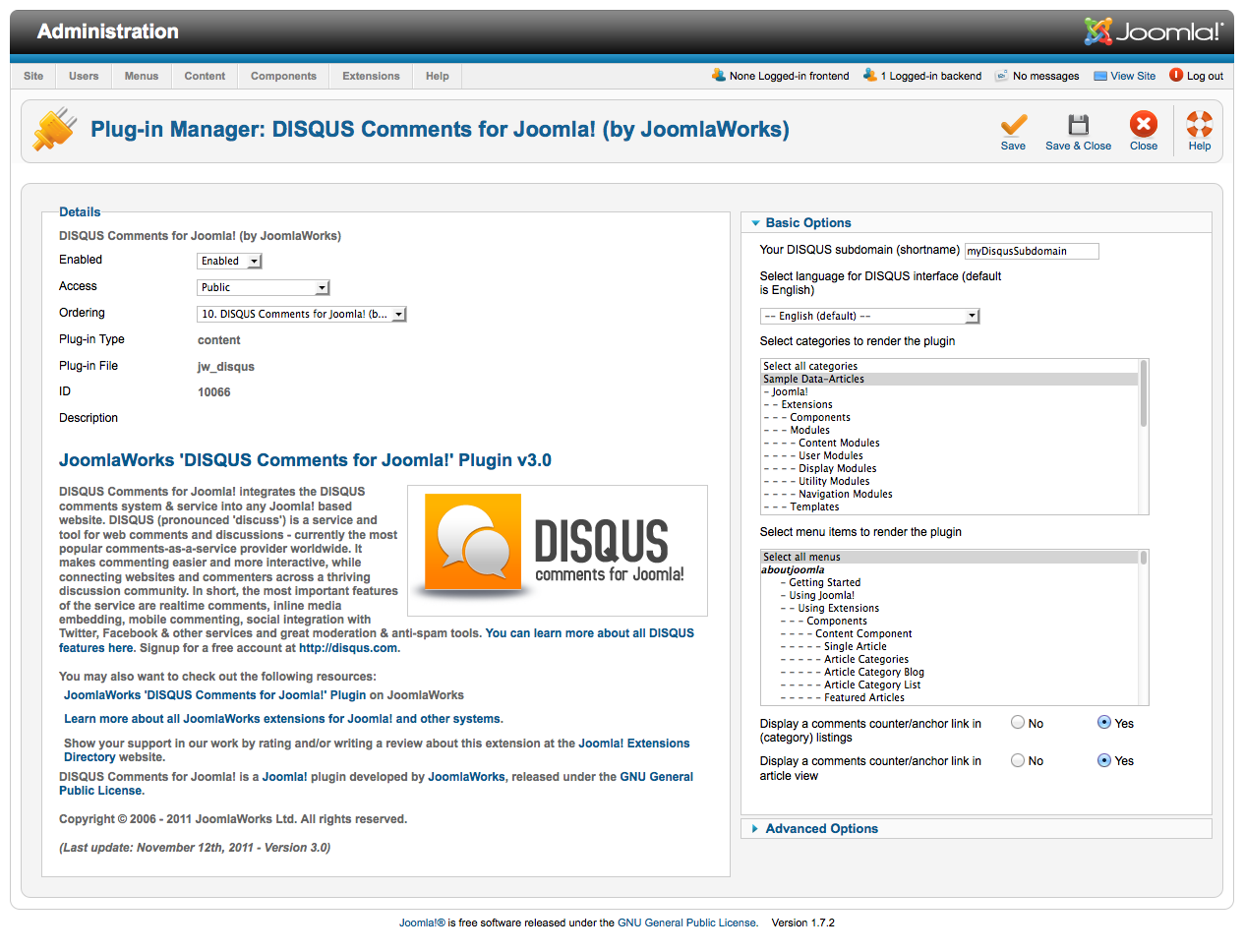Viewport: 1244px width, 952px height.
Task: Click the Joomla! logo
Action: [x=1154, y=31]
